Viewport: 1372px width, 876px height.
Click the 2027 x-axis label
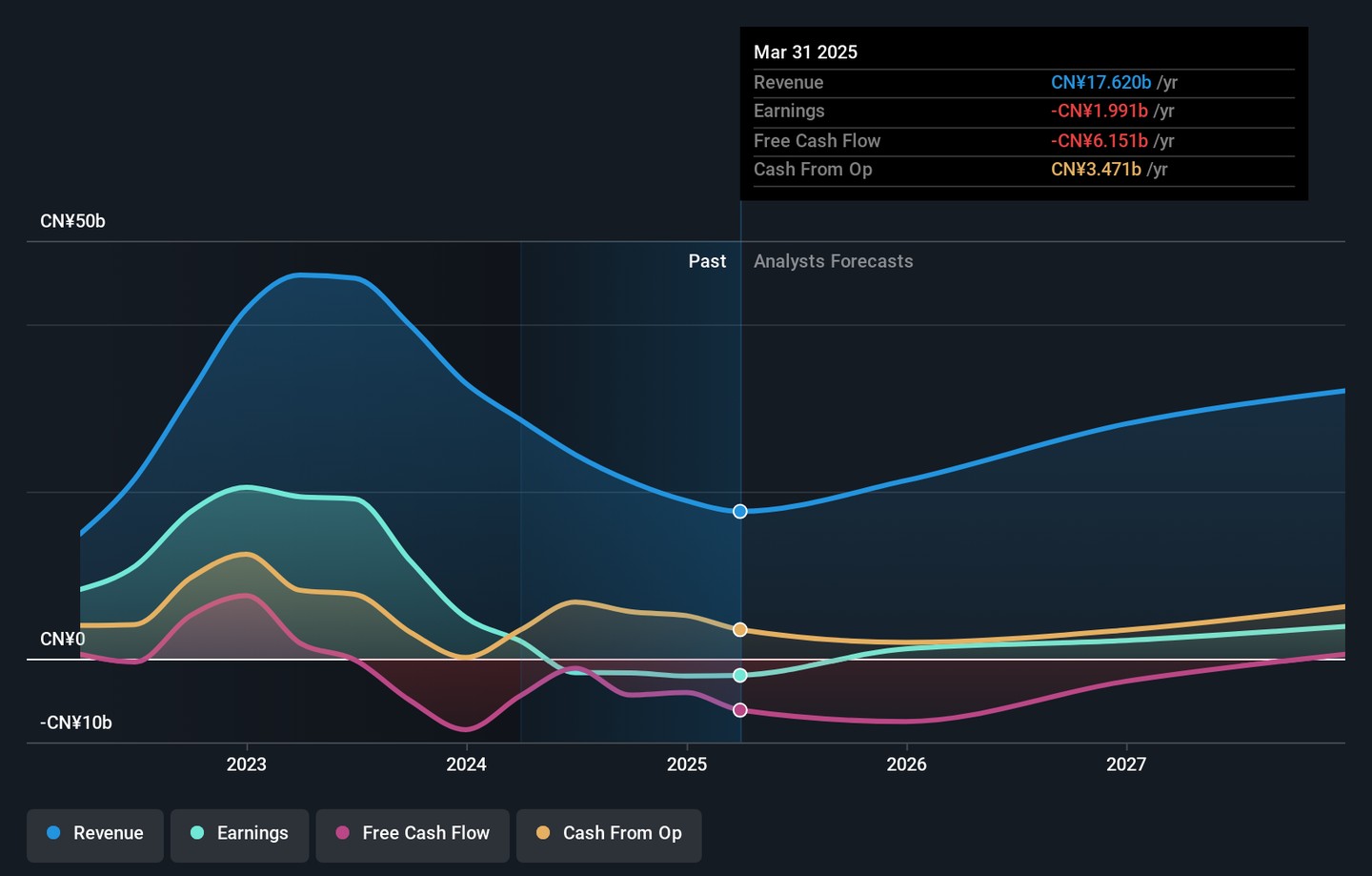pos(1126,764)
